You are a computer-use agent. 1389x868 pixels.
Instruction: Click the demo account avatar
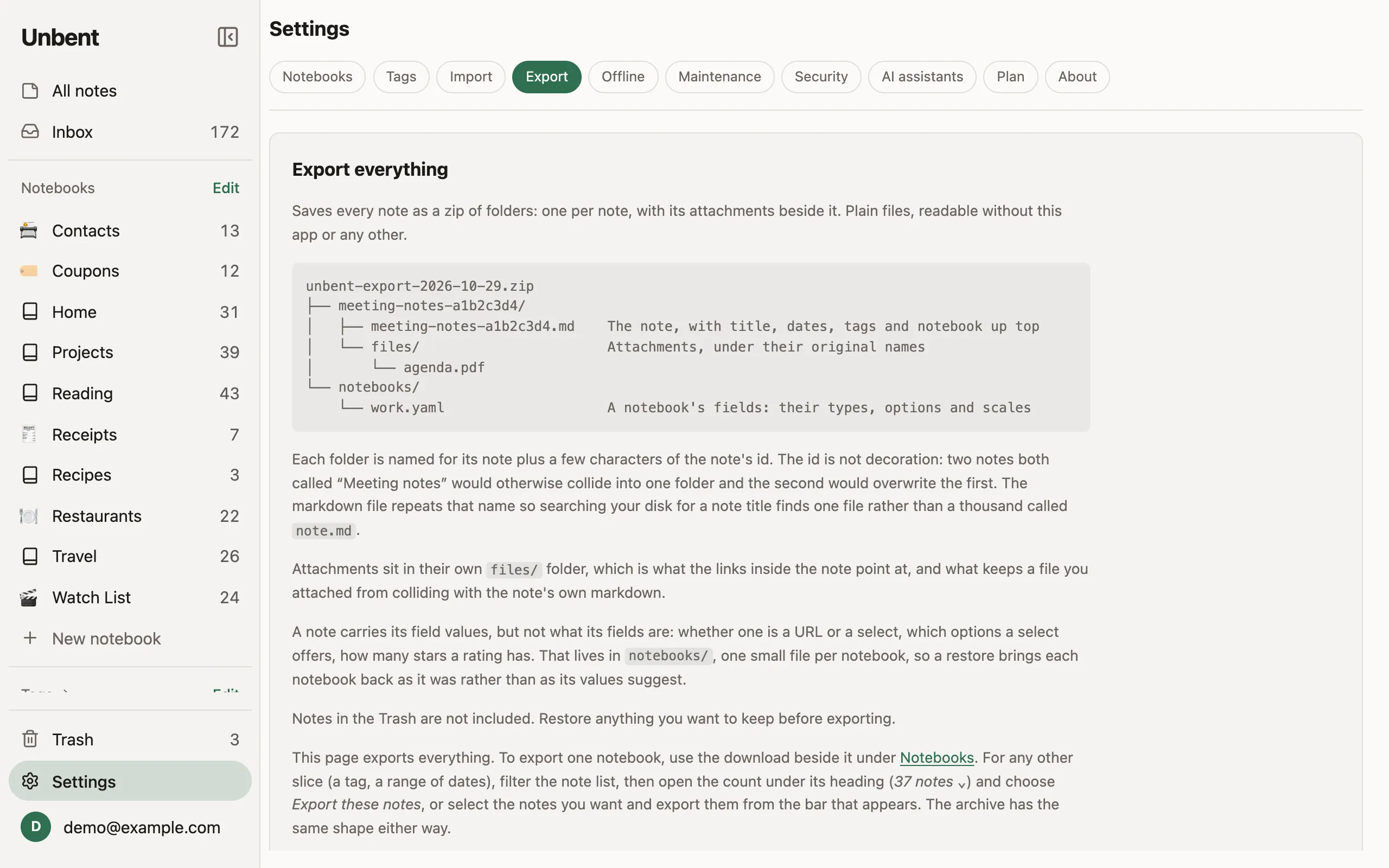36,827
